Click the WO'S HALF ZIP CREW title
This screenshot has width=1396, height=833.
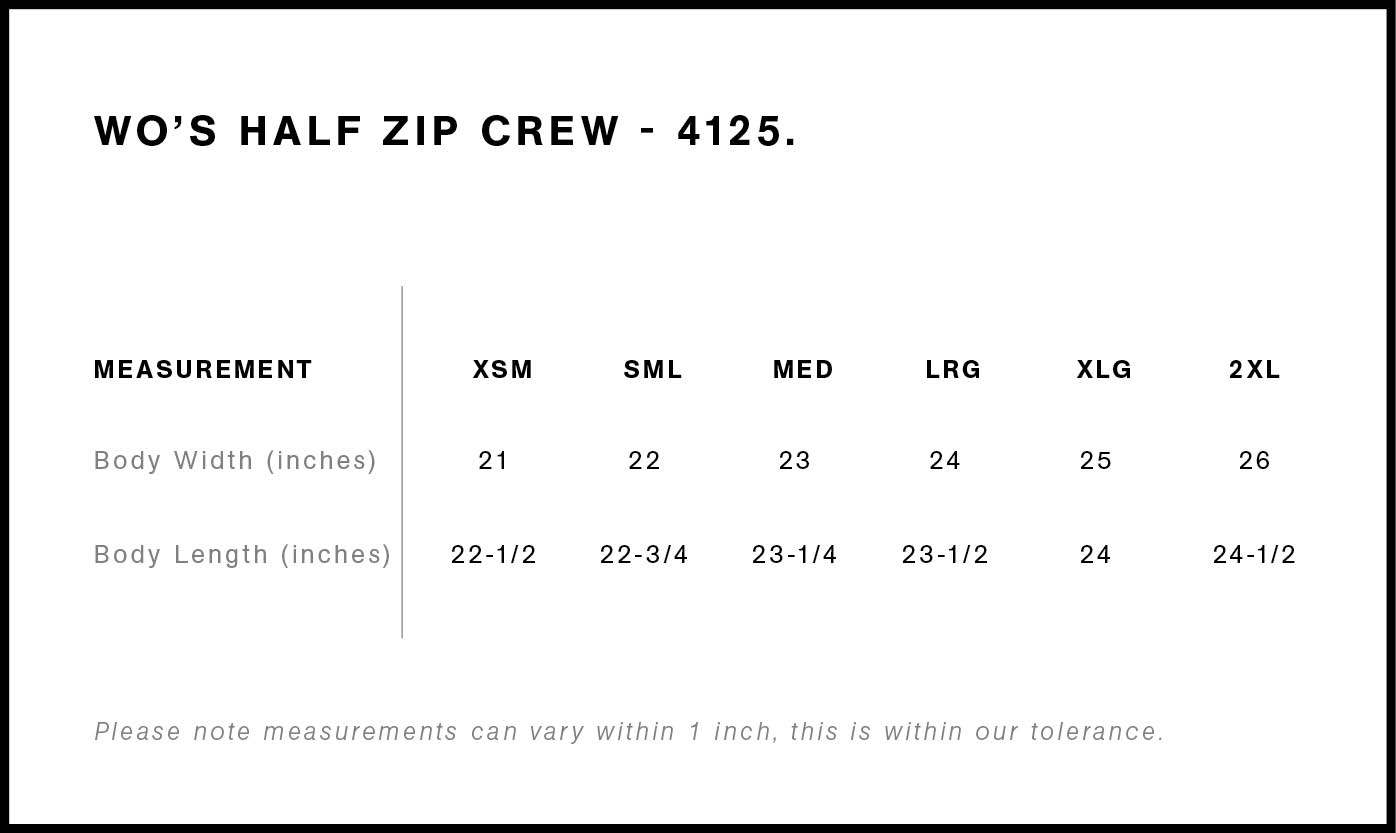[445, 131]
